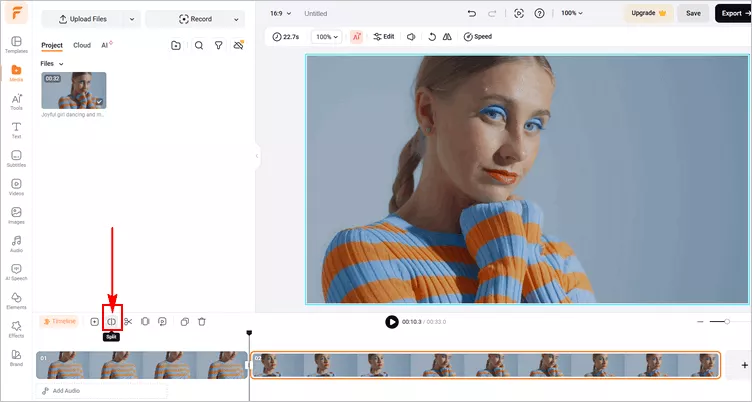752x402 pixels.
Task: Click the Upload Files button
Action: tap(83, 19)
